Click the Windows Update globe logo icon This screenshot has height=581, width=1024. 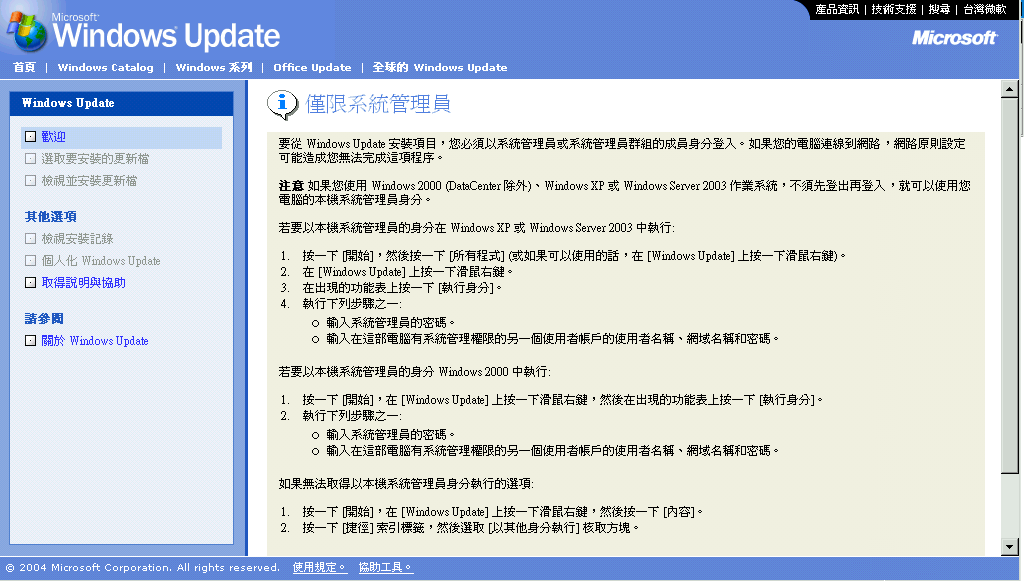click(x=27, y=31)
